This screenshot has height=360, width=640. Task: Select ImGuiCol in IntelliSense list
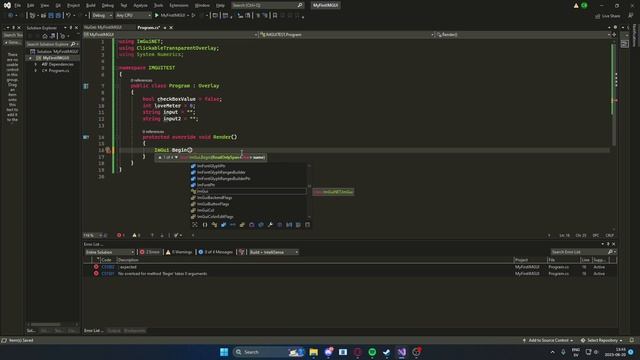point(249,210)
